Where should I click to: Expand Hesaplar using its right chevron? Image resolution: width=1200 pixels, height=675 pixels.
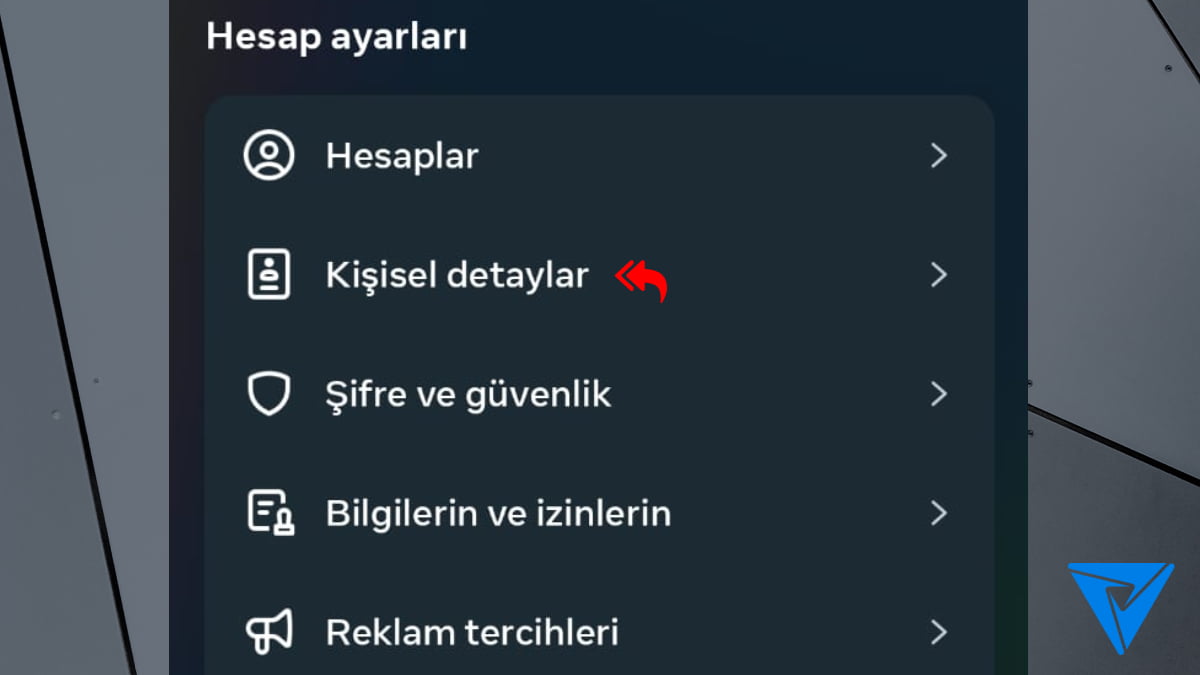click(938, 156)
